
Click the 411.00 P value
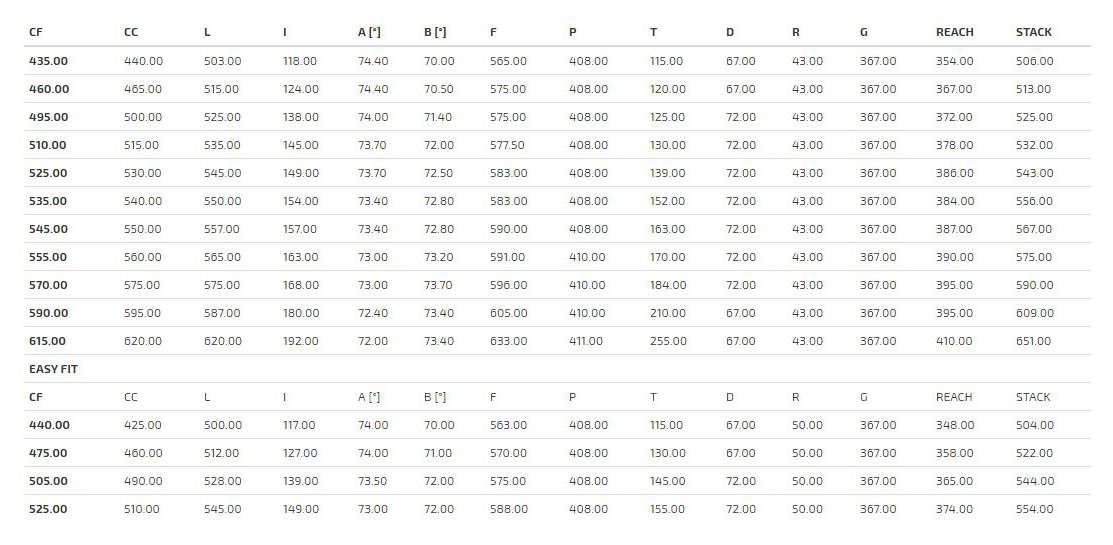[586, 341]
